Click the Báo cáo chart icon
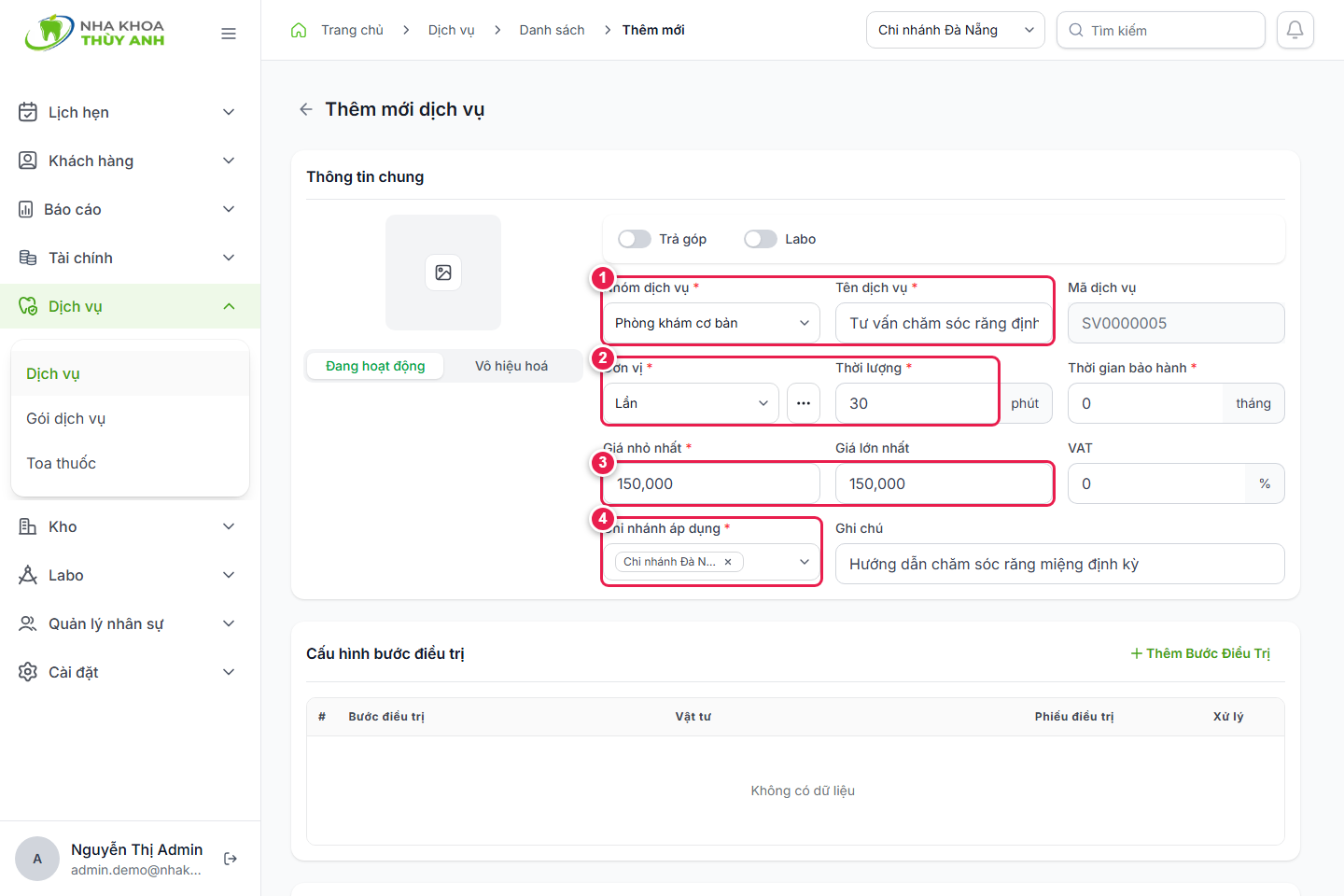The height and width of the screenshot is (896, 1344). pos(26,209)
